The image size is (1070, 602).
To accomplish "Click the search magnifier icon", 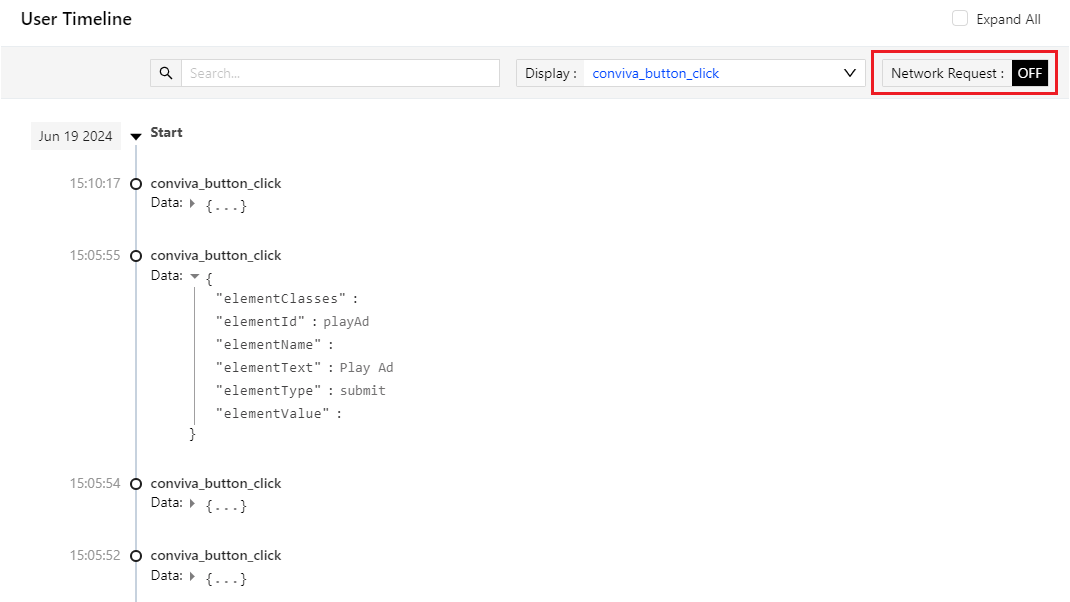I will 166,73.
